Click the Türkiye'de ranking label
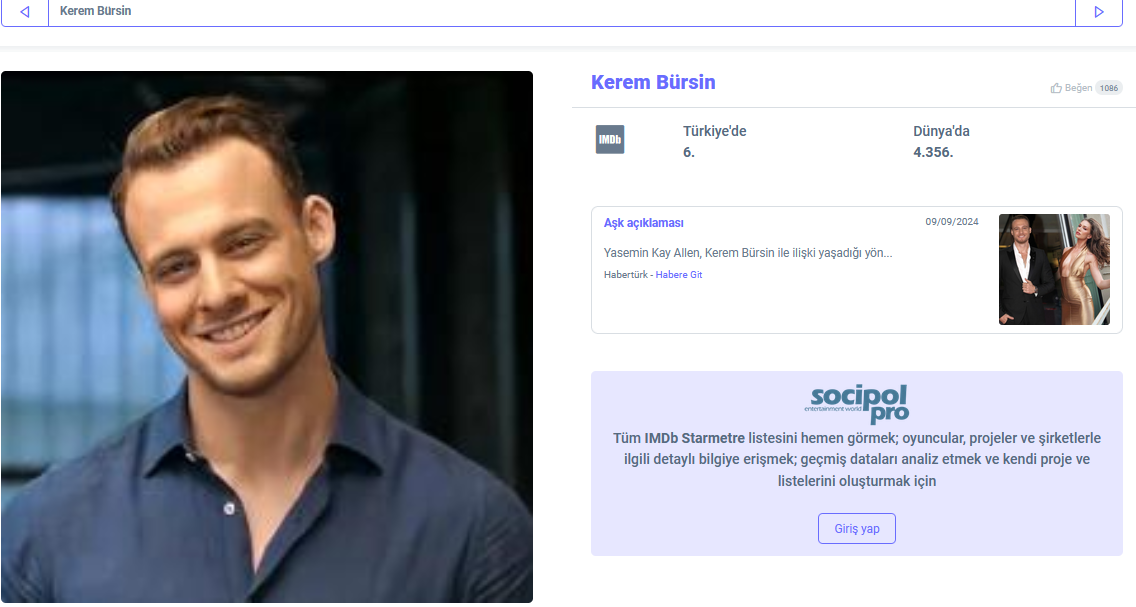This screenshot has height=607, width=1136. tap(714, 131)
